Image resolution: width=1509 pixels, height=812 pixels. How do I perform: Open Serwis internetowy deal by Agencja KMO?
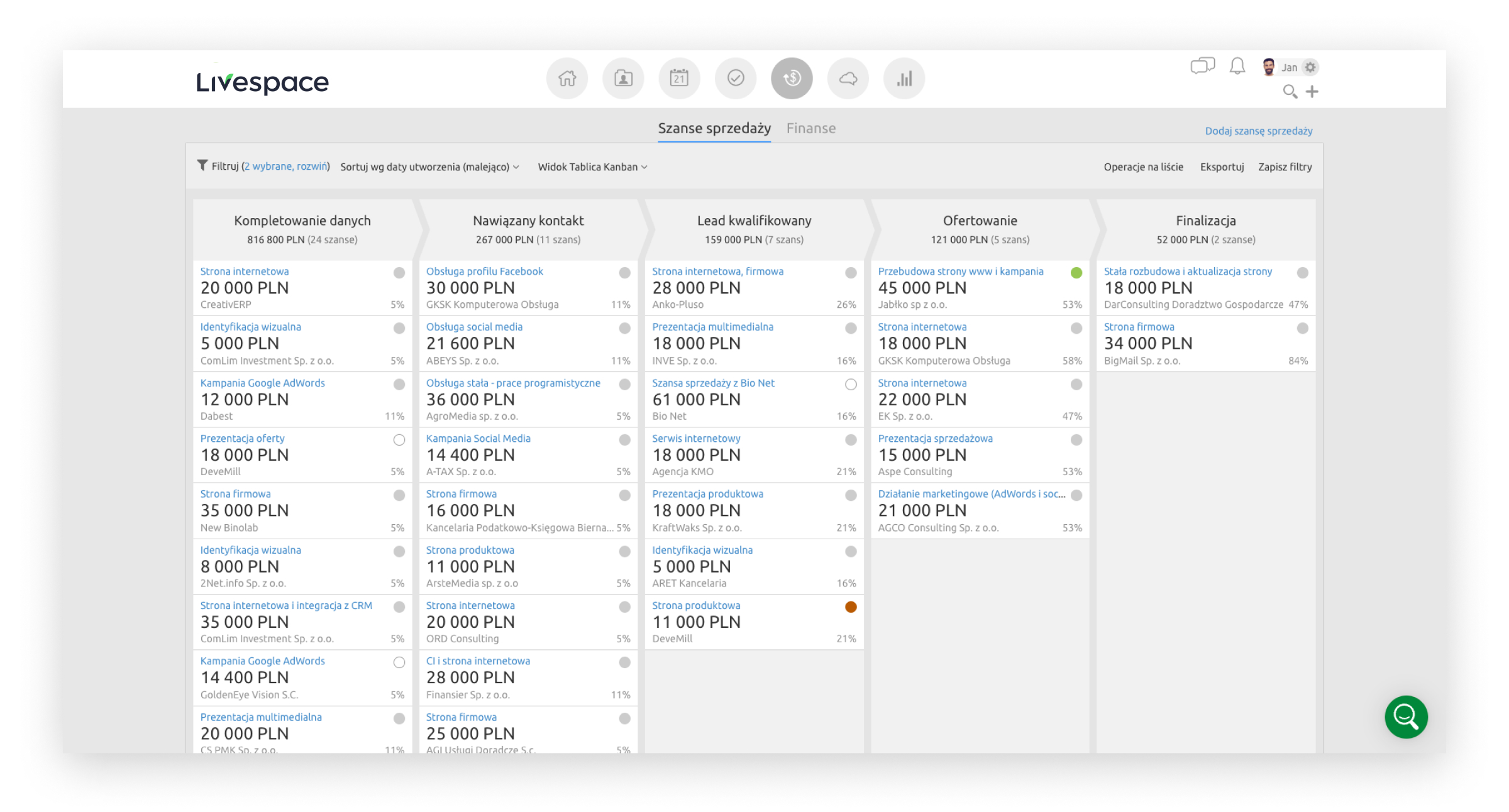(696, 439)
